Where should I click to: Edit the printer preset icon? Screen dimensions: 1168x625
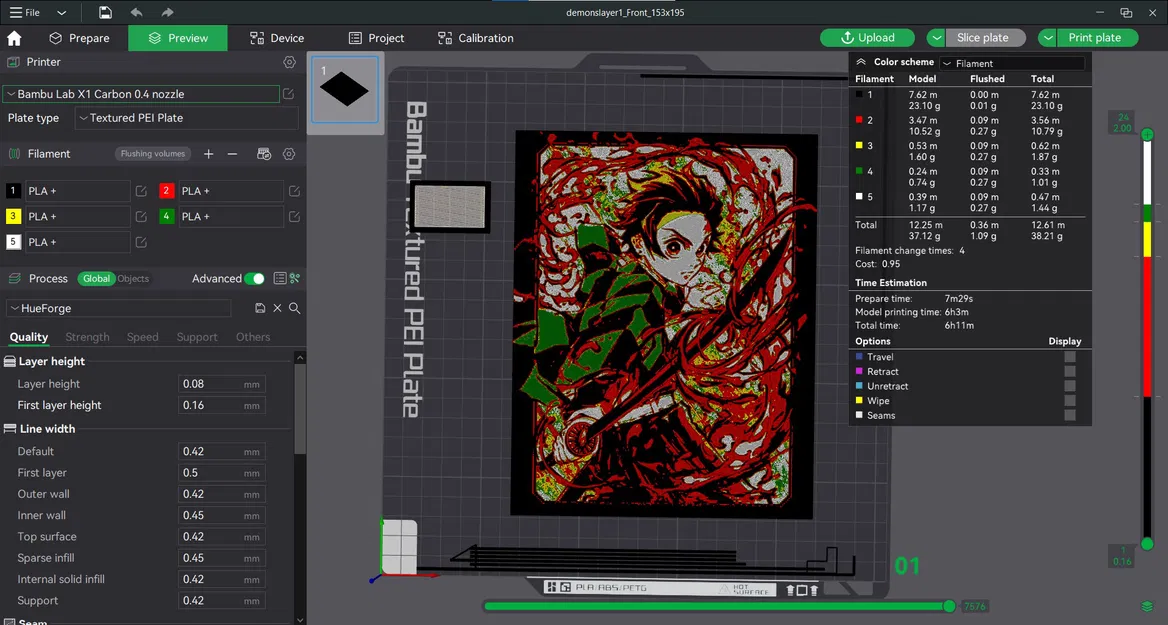tap(289, 94)
